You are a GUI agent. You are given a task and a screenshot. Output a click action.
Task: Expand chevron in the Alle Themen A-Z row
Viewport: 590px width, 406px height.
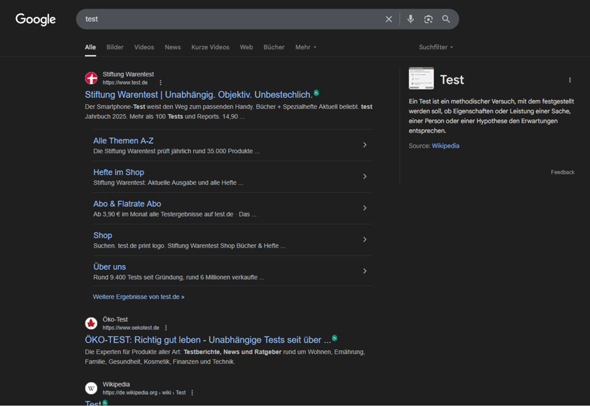(365, 145)
